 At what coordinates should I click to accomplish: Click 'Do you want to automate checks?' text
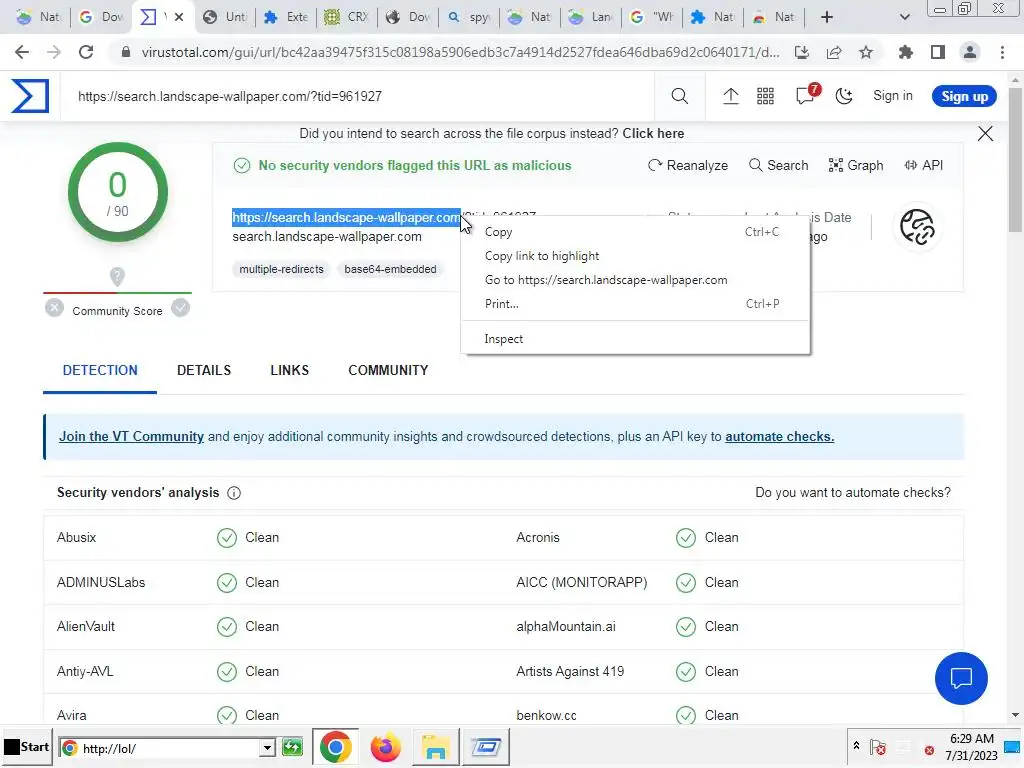point(853,492)
